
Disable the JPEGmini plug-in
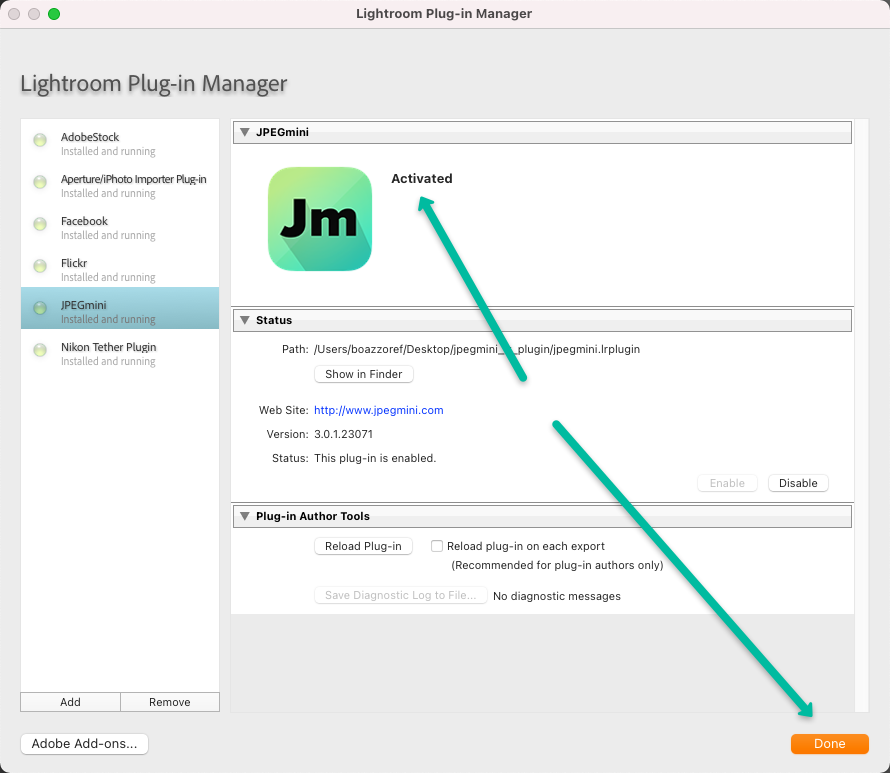[798, 483]
